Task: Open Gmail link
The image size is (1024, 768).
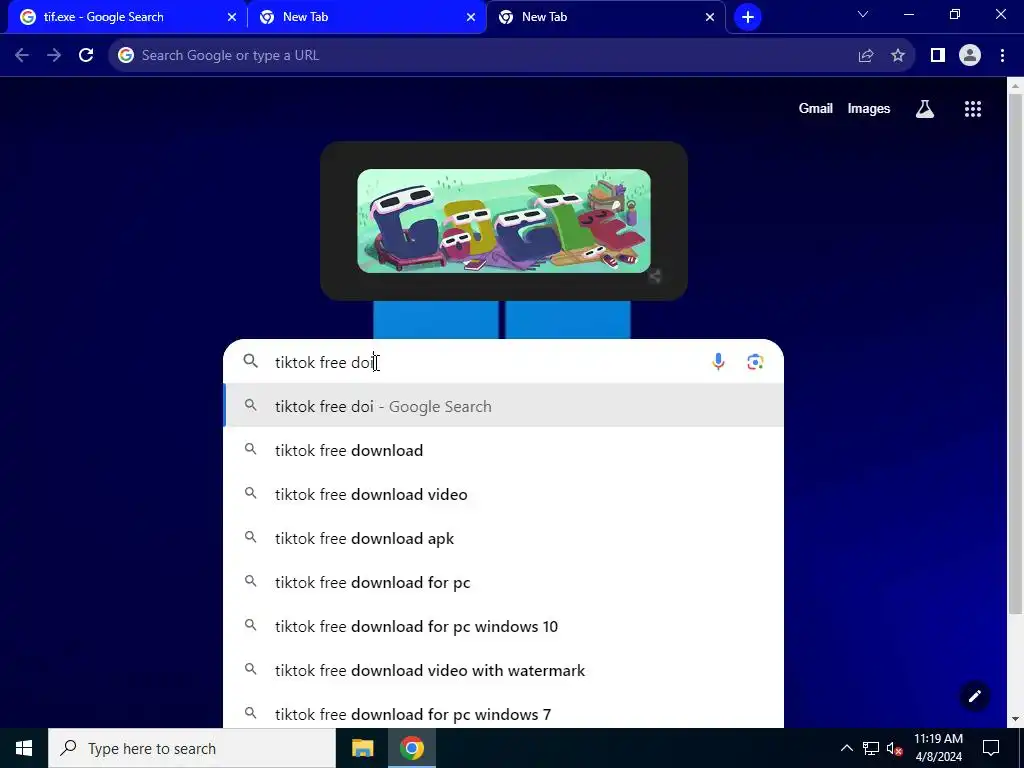Action: 815,109
